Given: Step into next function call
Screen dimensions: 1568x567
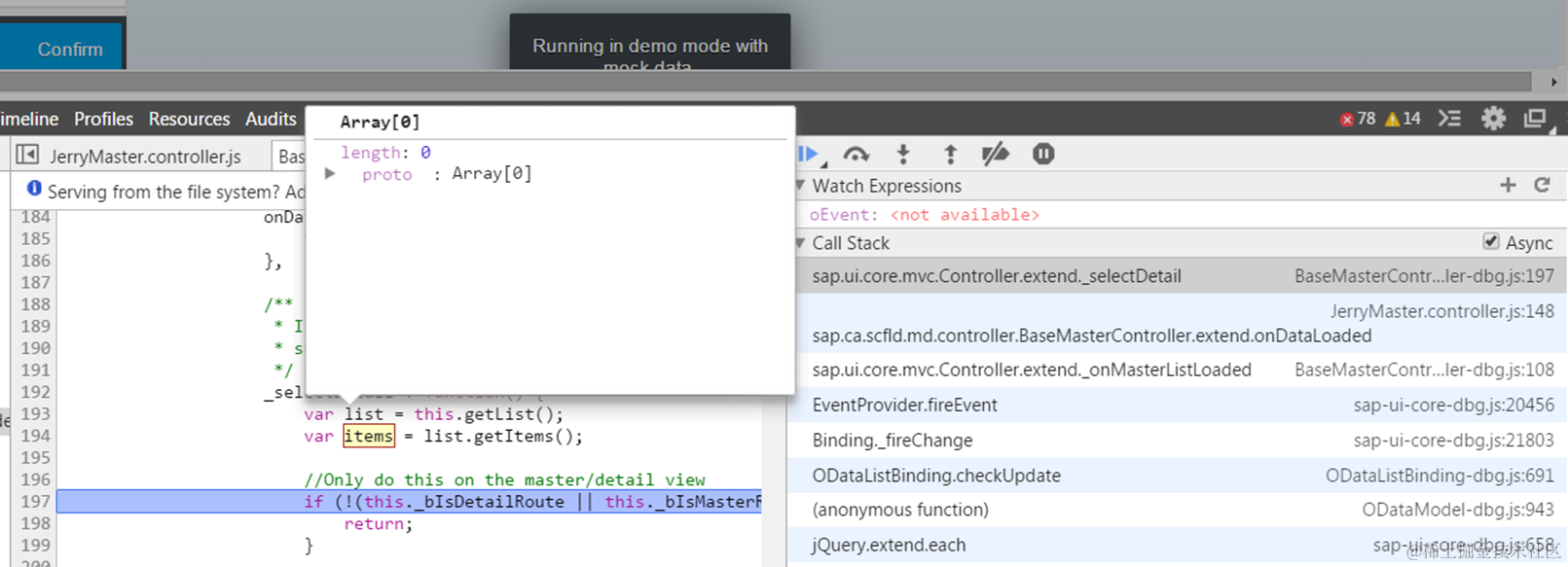Looking at the screenshot, I should 903,154.
